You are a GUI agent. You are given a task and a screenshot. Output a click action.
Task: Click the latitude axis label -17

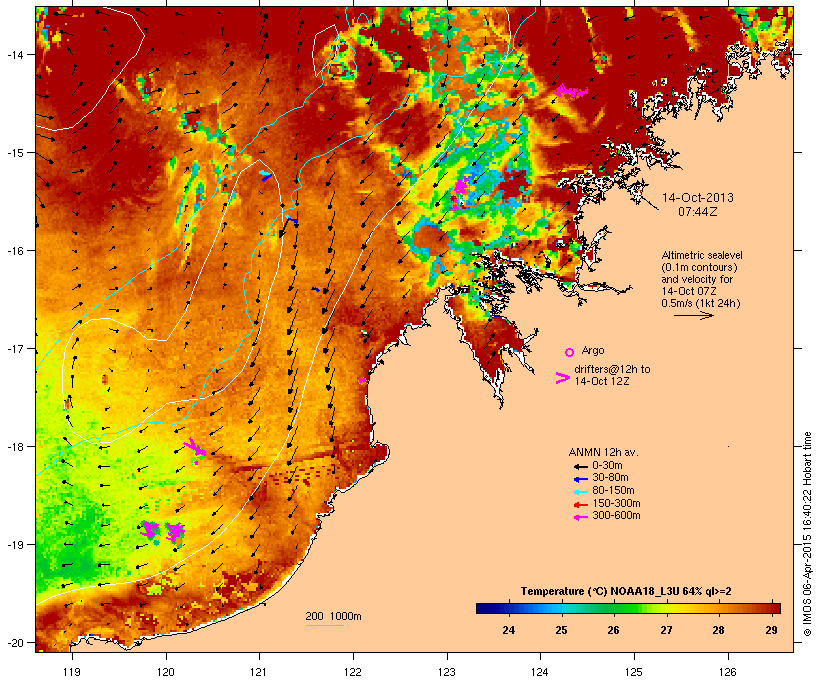pos(14,348)
